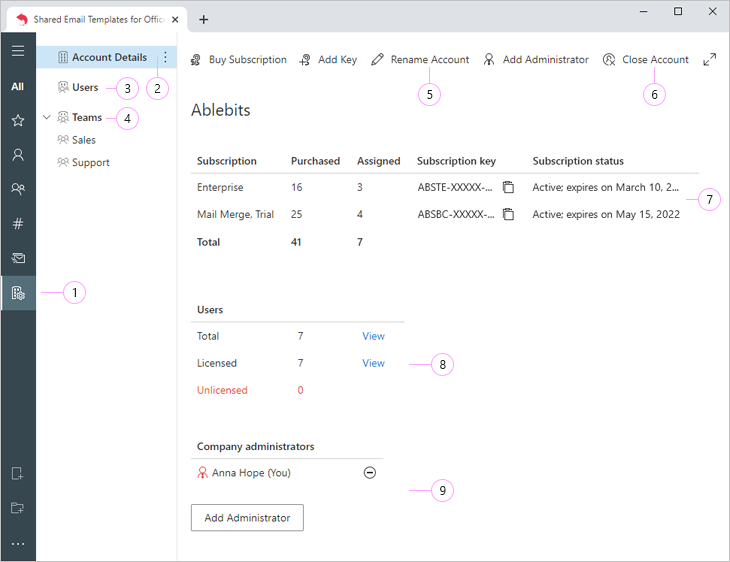
Task: Select the Teams tree item
Action: coord(80,117)
